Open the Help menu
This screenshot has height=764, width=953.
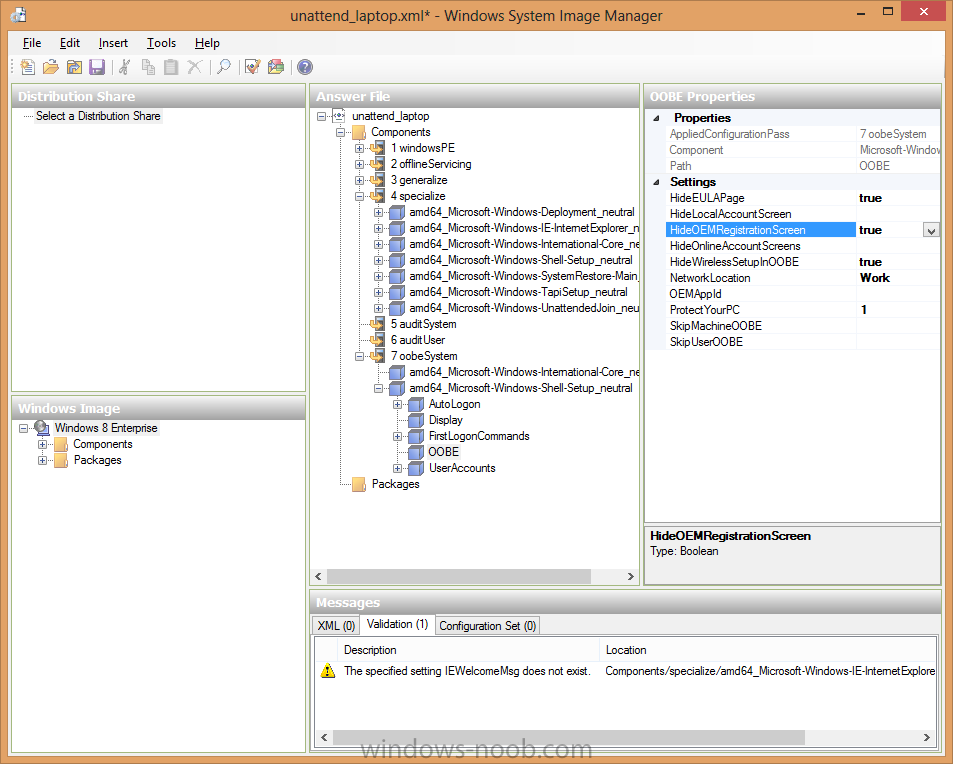207,43
